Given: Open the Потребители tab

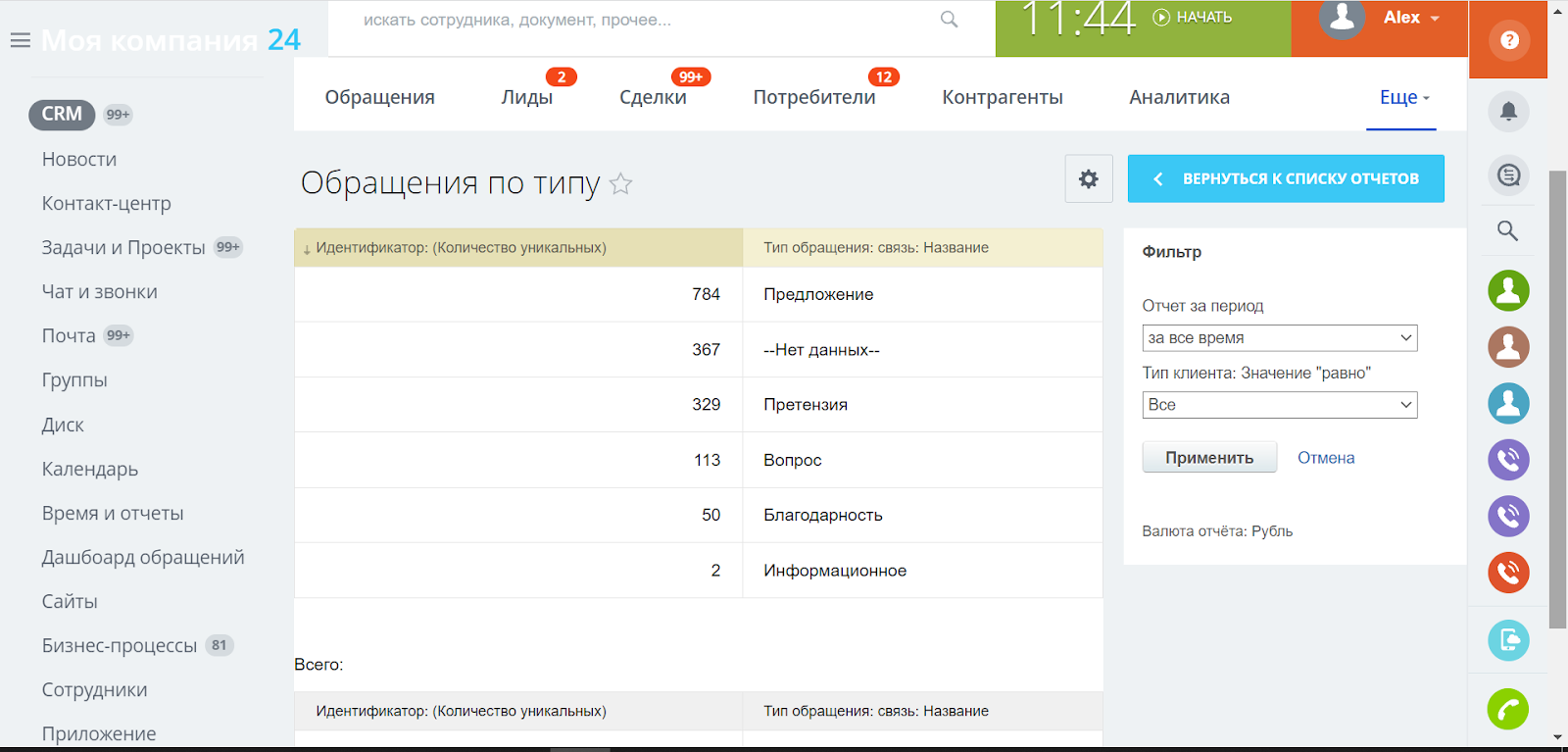Looking at the screenshot, I should click(x=814, y=97).
